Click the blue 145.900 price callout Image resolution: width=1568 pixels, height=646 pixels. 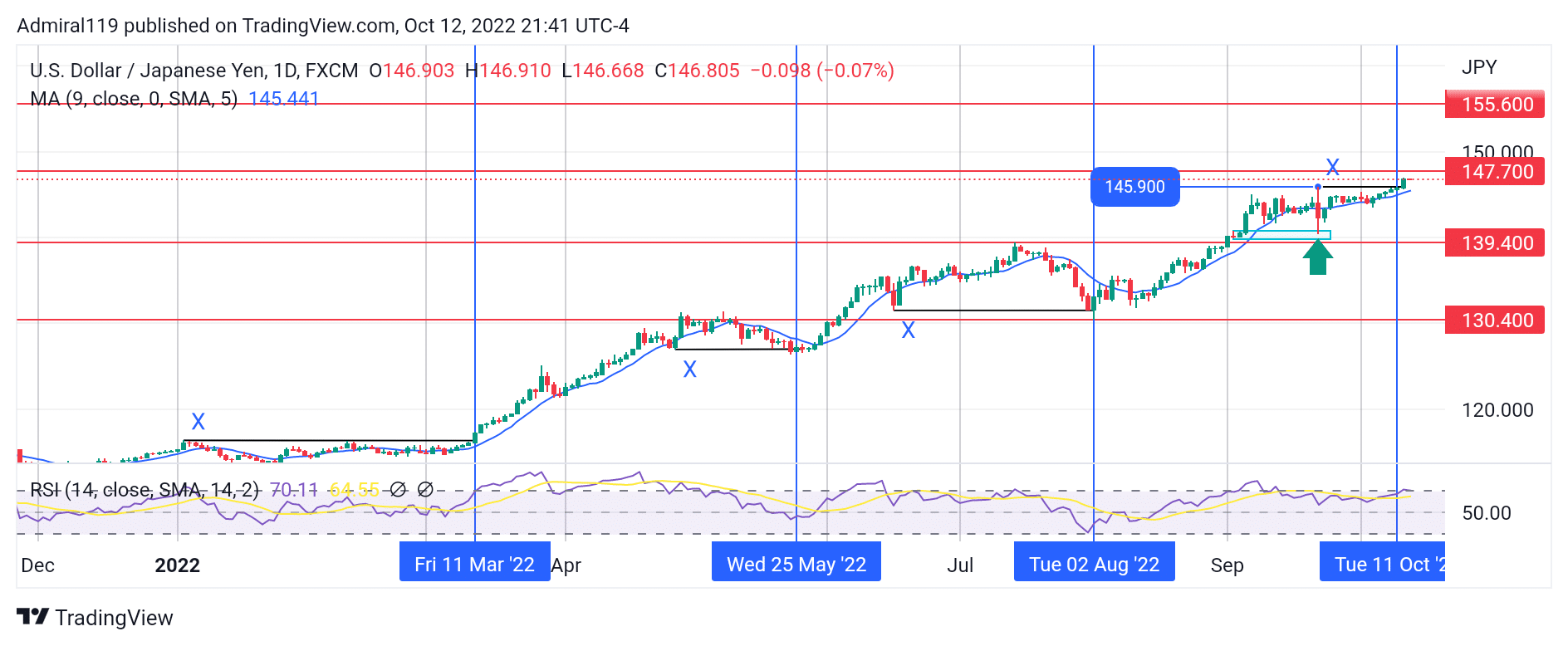point(1135,187)
